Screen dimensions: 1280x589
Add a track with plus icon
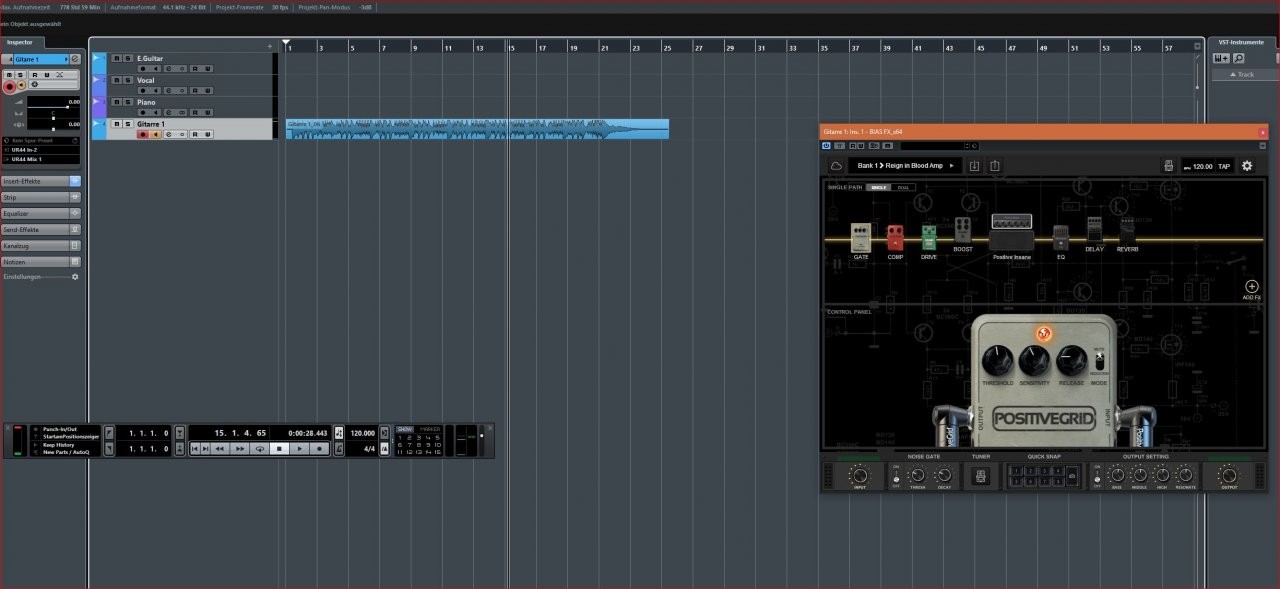tap(269, 46)
